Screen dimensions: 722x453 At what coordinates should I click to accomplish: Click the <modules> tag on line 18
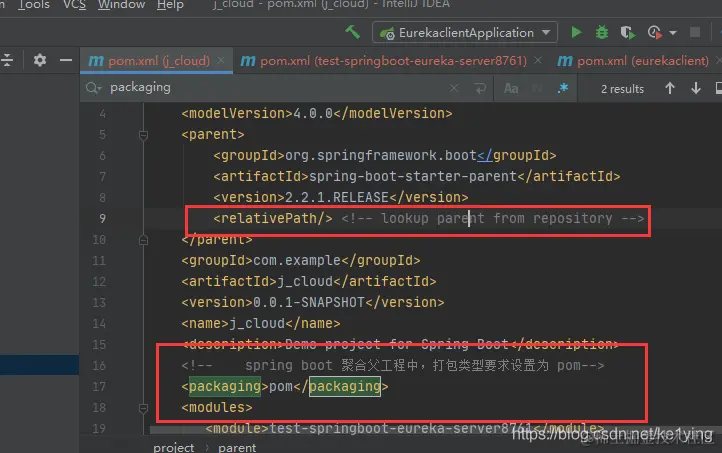(217, 407)
